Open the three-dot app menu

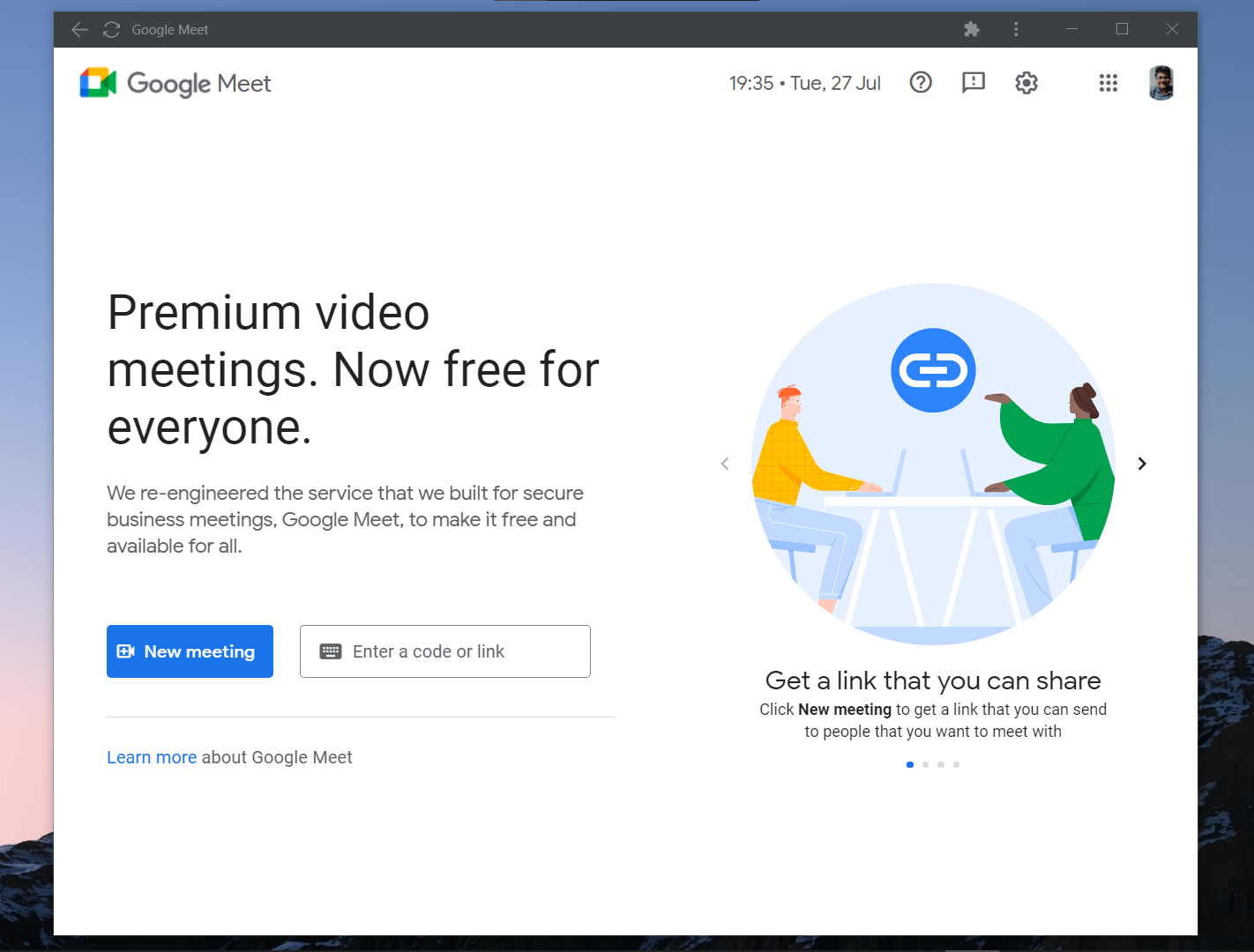[1016, 30]
